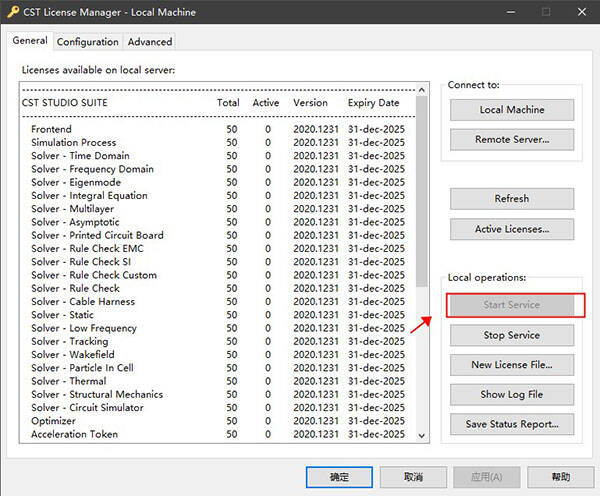Select the Acceleration Token license entry
600x496 pixels.
click(x=74, y=434)
